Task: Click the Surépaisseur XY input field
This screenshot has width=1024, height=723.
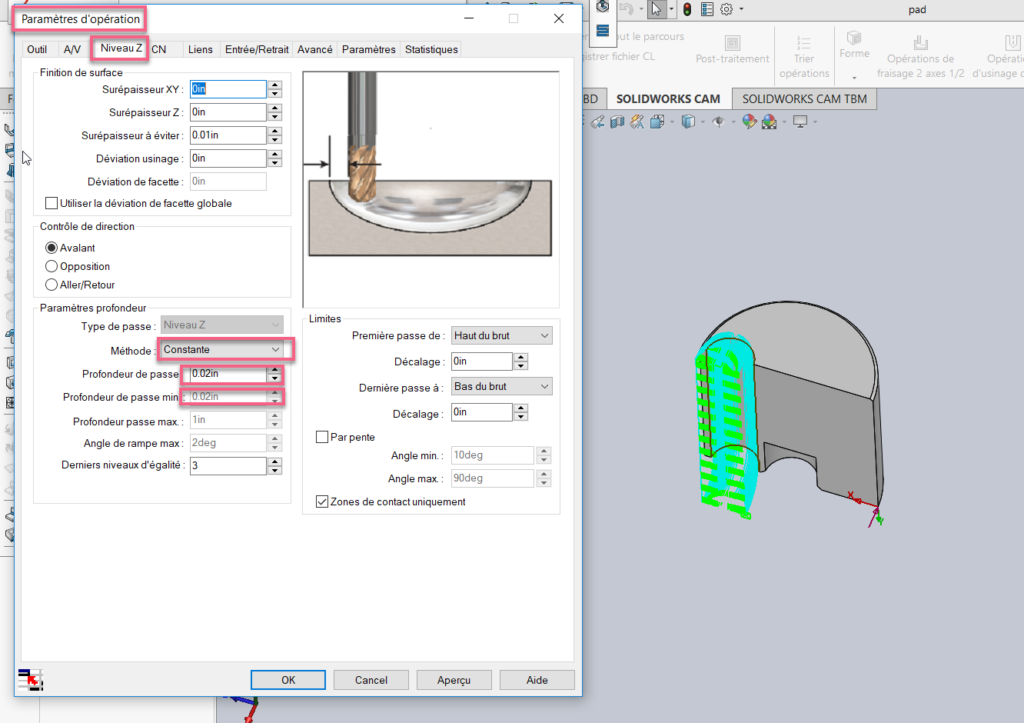Action: [x=227, y=89]
